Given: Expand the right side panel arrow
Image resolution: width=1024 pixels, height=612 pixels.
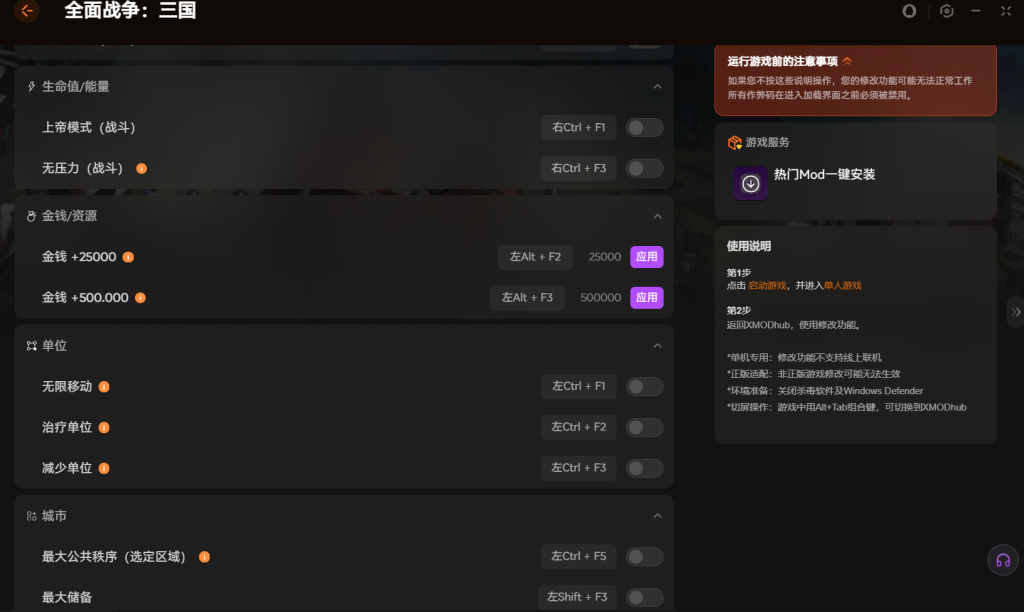Looking at the screenshot, I should [1016, 312].
